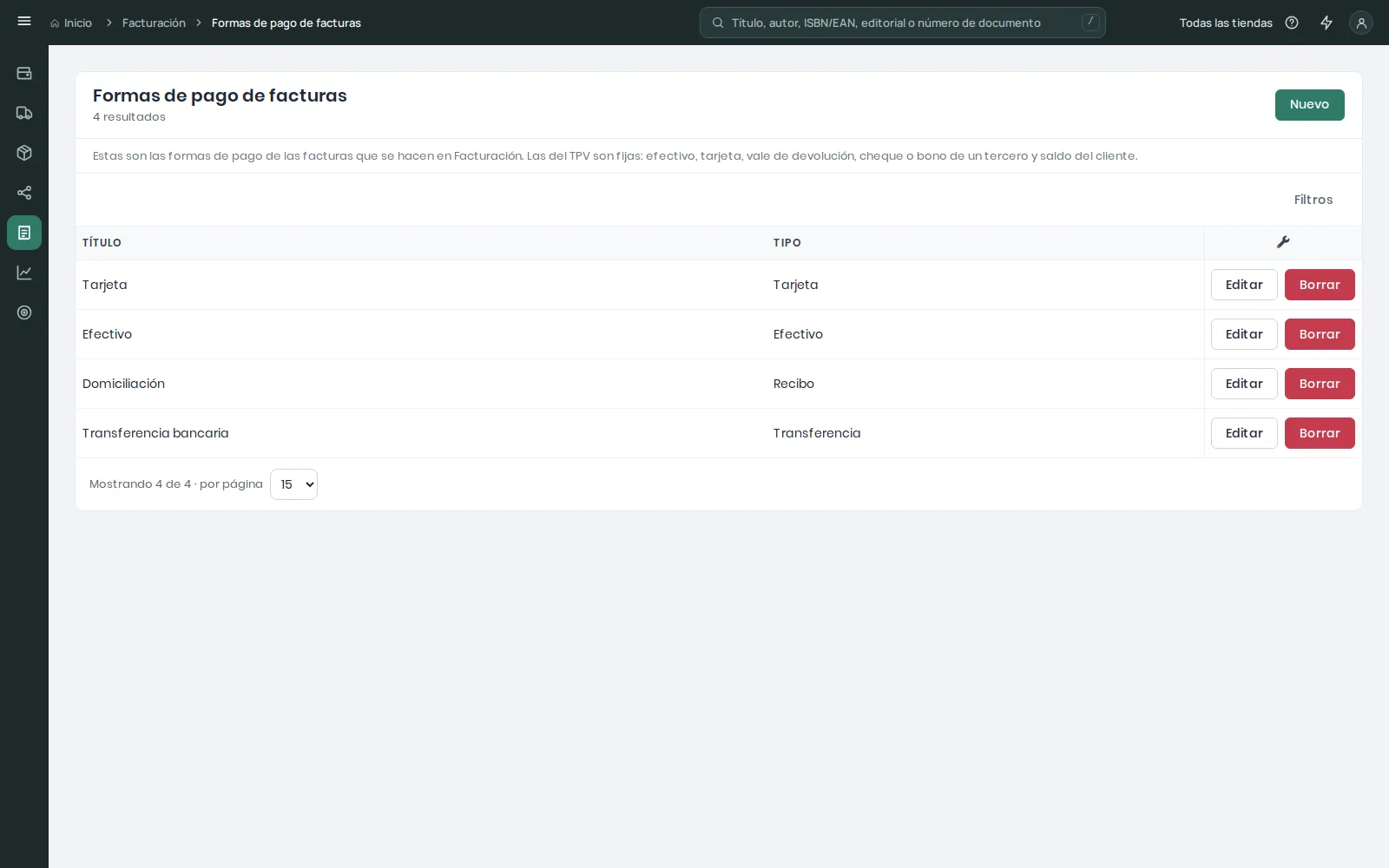Image resolution: width=1389 pixels, height=868 pixels.
Task: Open the hamburger menu icon
Action: 24,22
